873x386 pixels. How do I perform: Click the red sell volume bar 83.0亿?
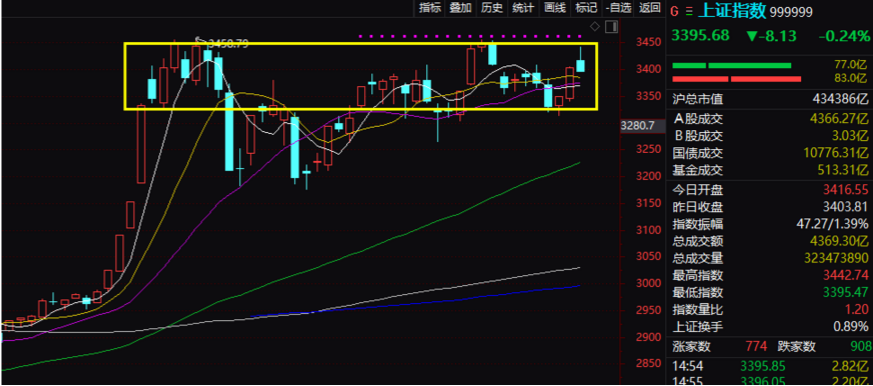737,79
